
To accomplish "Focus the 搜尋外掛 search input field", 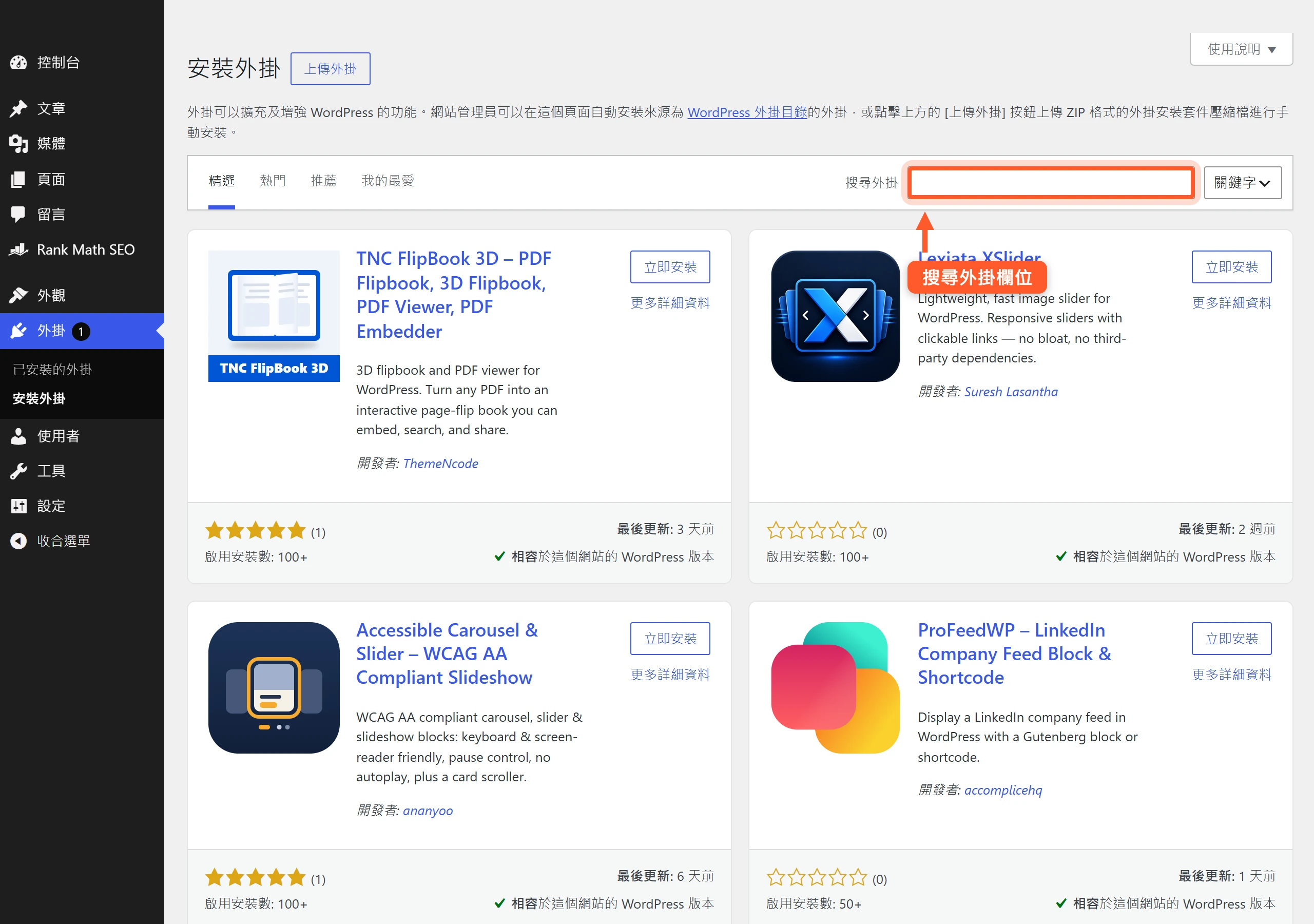I will [x=1051, y=183].
